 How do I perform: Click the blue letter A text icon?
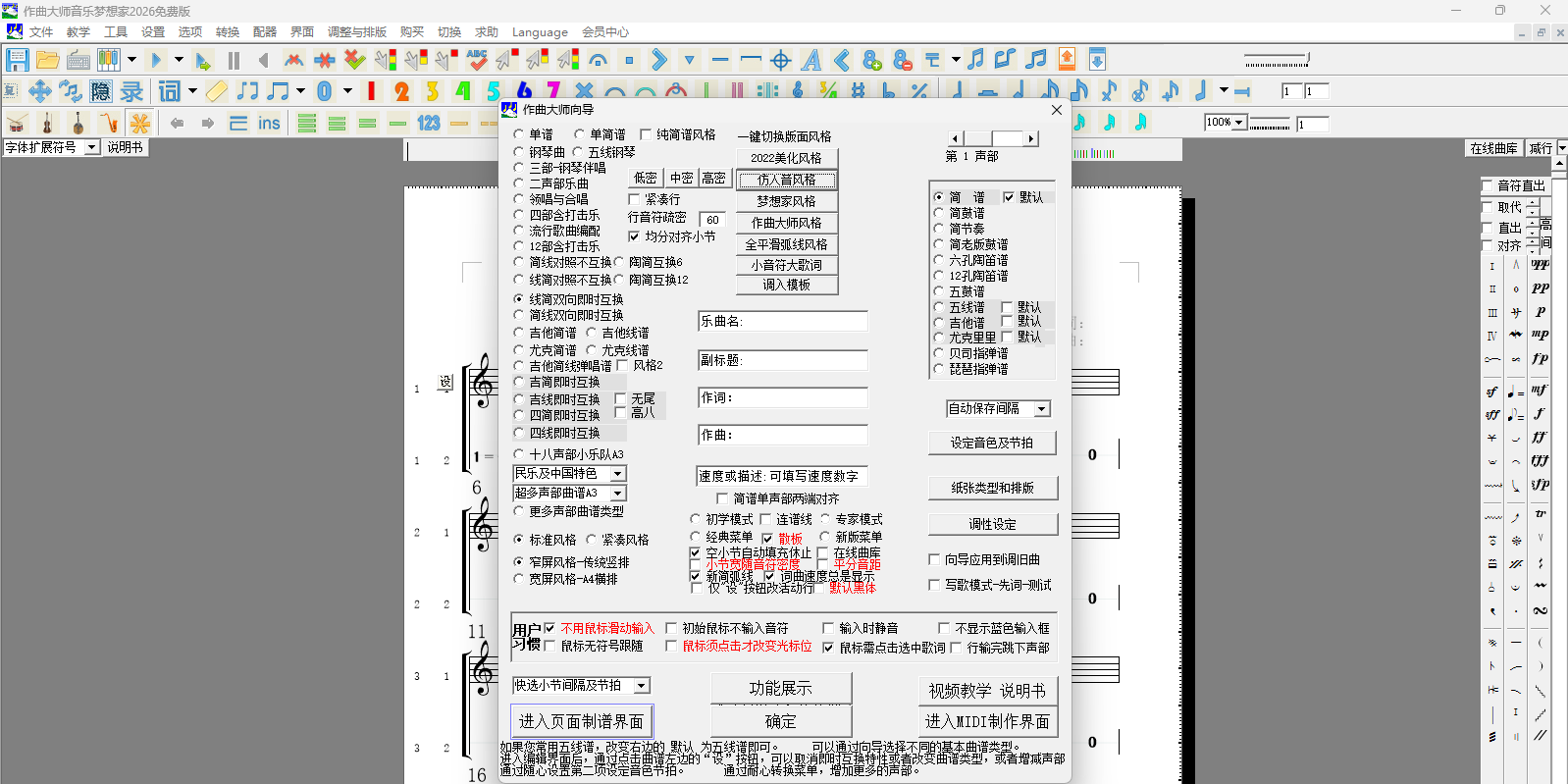(810, 60)
